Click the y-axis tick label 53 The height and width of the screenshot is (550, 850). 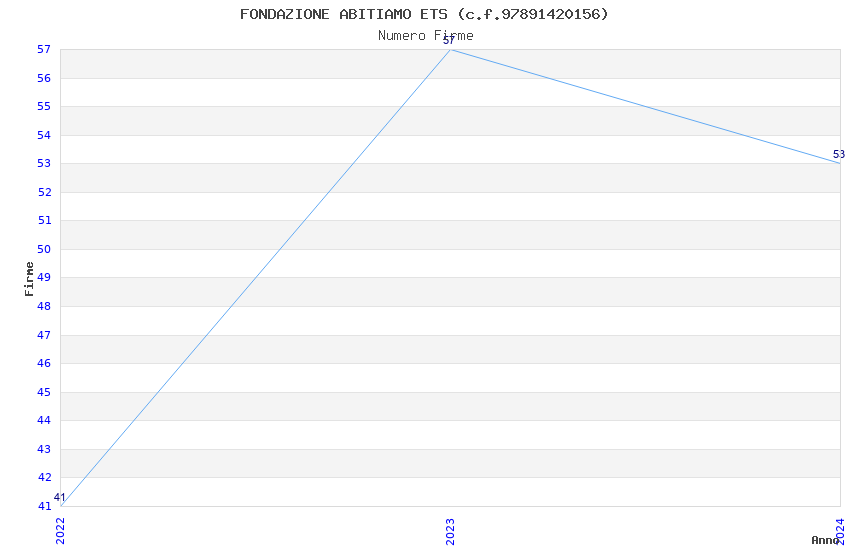tap(44, 164)
